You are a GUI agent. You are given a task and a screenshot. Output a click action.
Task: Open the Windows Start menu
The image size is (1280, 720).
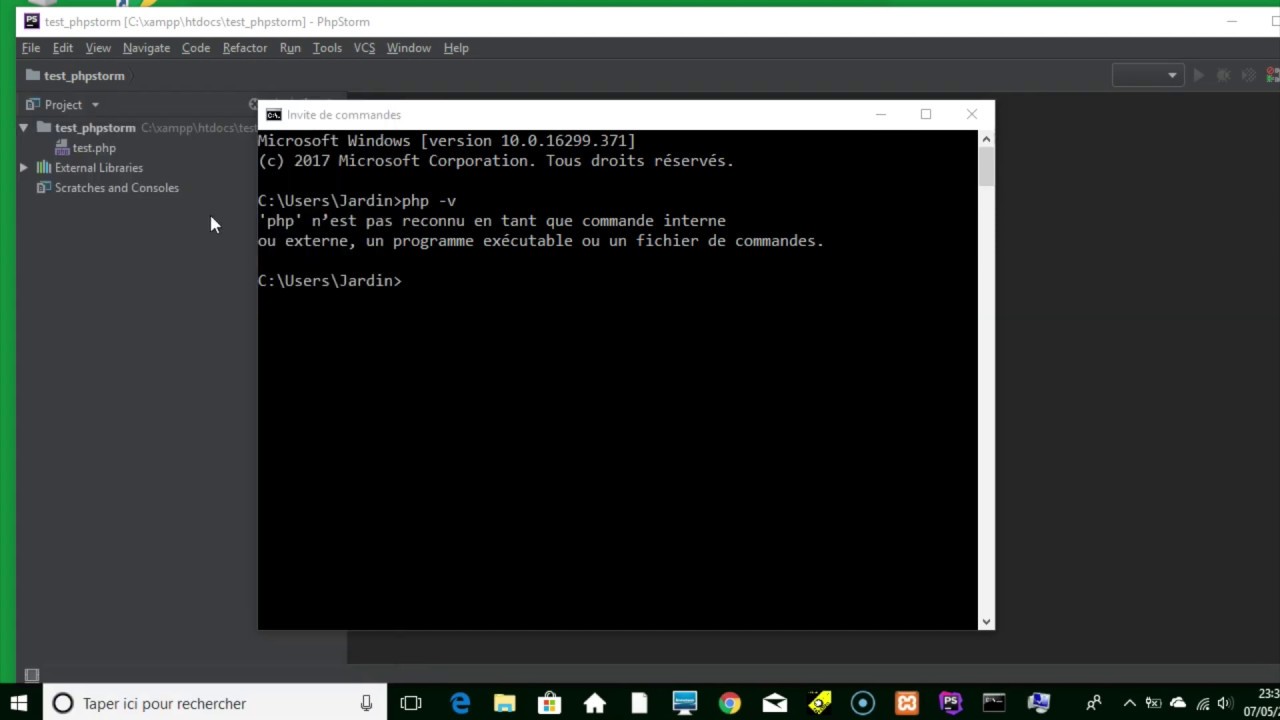click(x=19, y=703)
